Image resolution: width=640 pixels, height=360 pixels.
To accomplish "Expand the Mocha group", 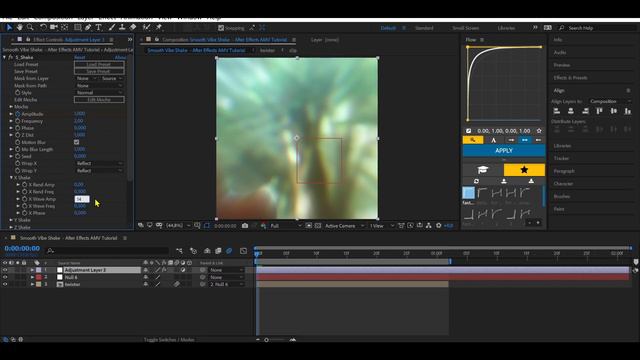I will click(x=11, y=107).
